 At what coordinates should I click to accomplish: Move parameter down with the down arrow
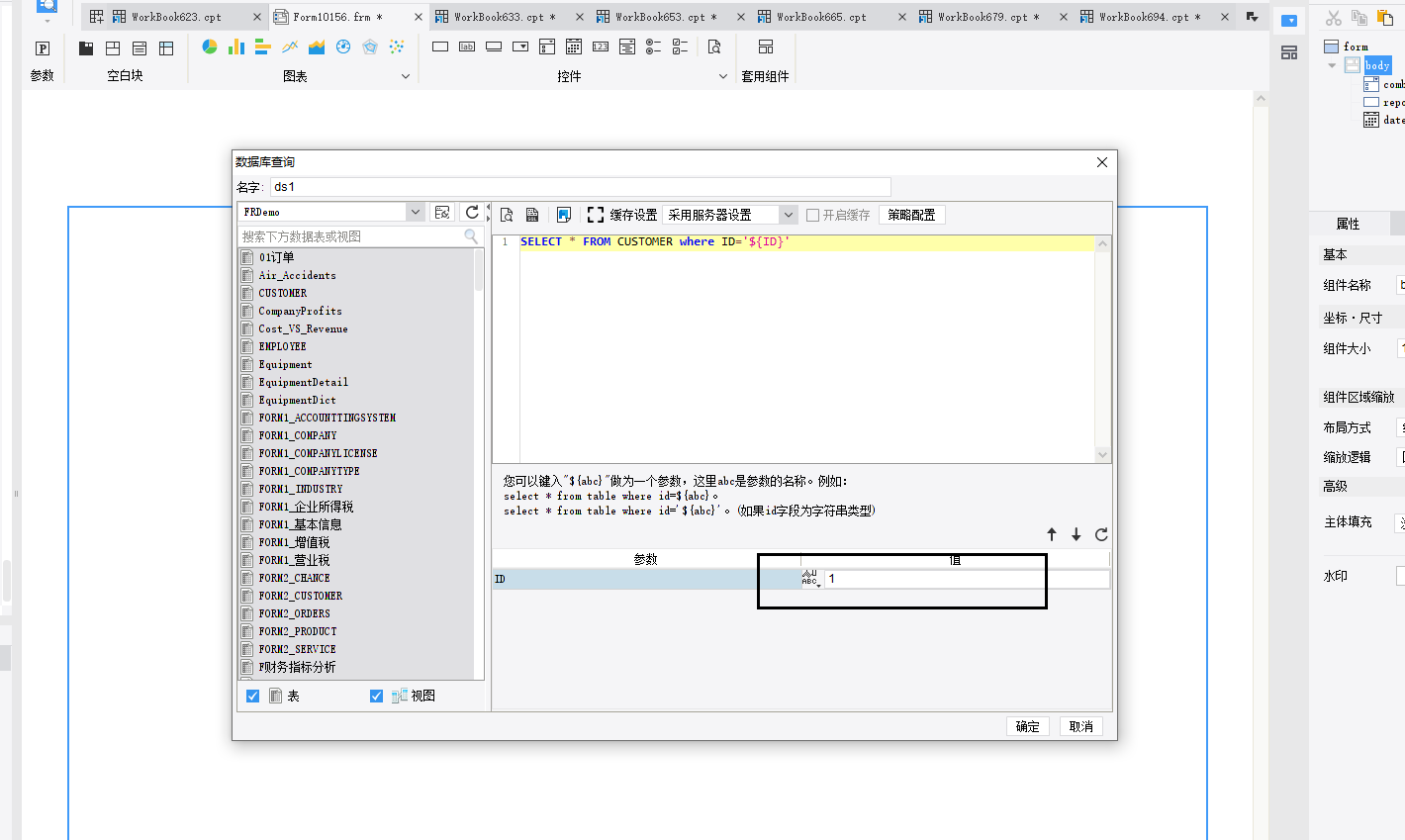(x=1077, y=534)
